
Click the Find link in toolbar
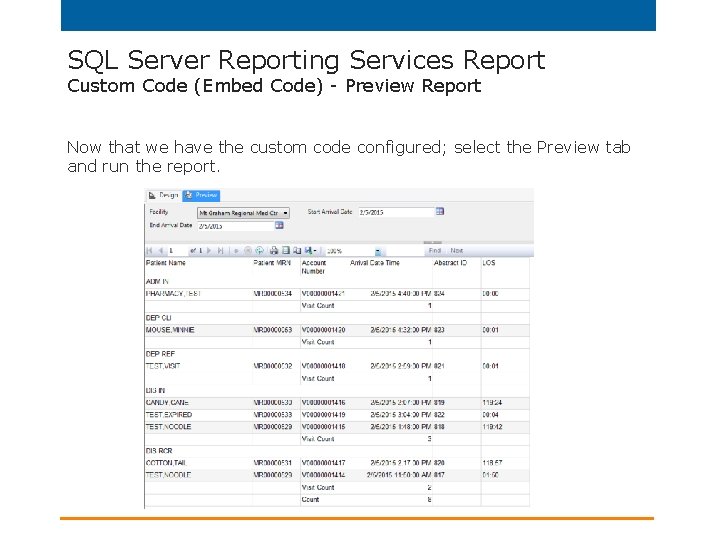tap(434, 251)
